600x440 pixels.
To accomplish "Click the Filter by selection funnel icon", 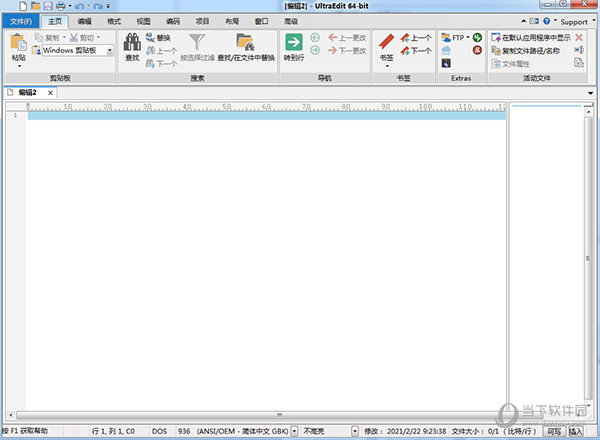I will [x=197, y=42].
